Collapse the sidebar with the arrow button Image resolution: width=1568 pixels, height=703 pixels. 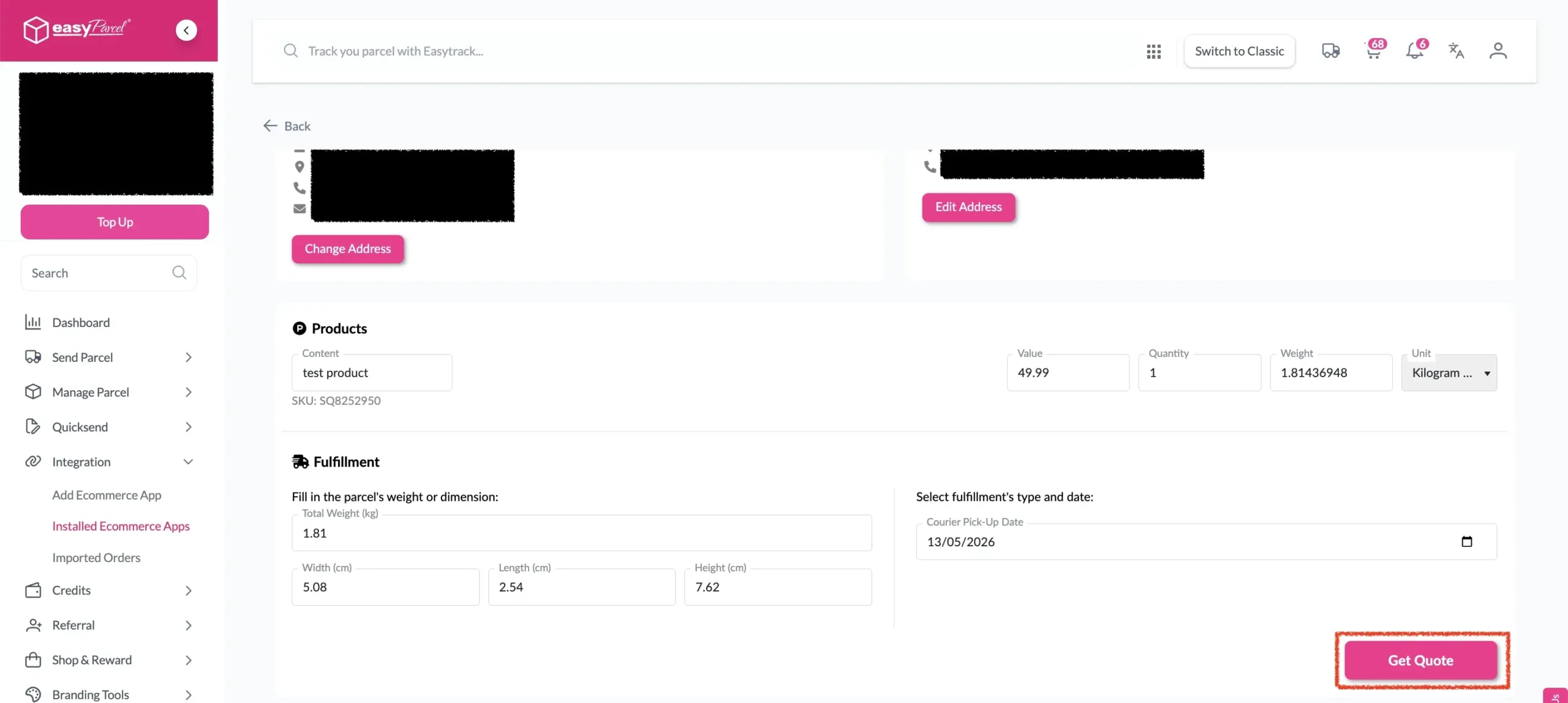tap(186, 30)
